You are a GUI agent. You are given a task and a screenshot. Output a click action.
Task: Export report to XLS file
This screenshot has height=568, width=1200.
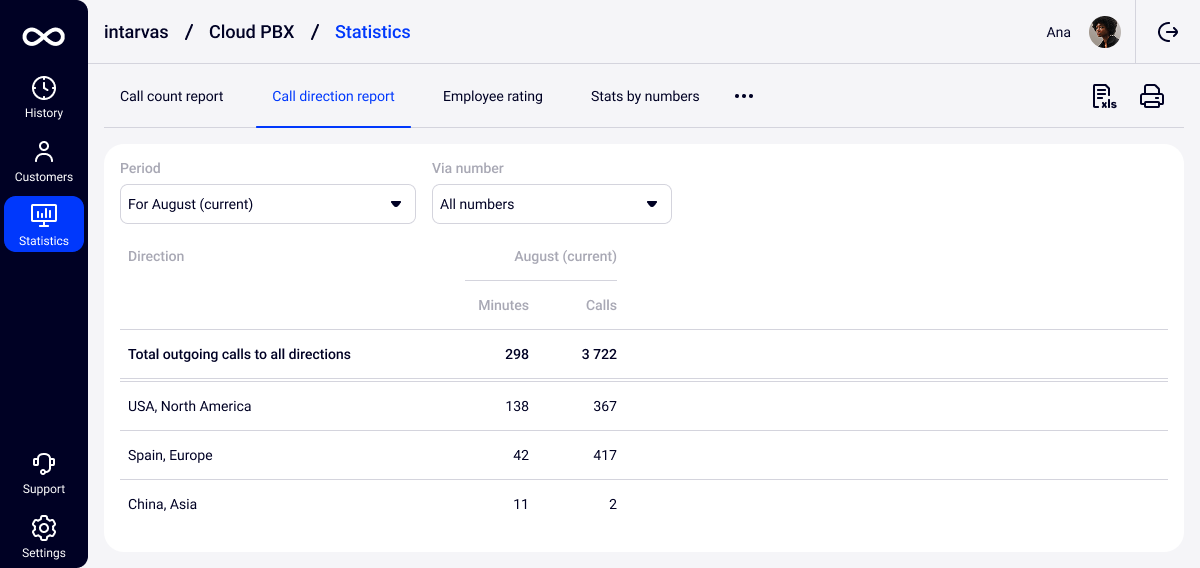(x=1103, y=96)
